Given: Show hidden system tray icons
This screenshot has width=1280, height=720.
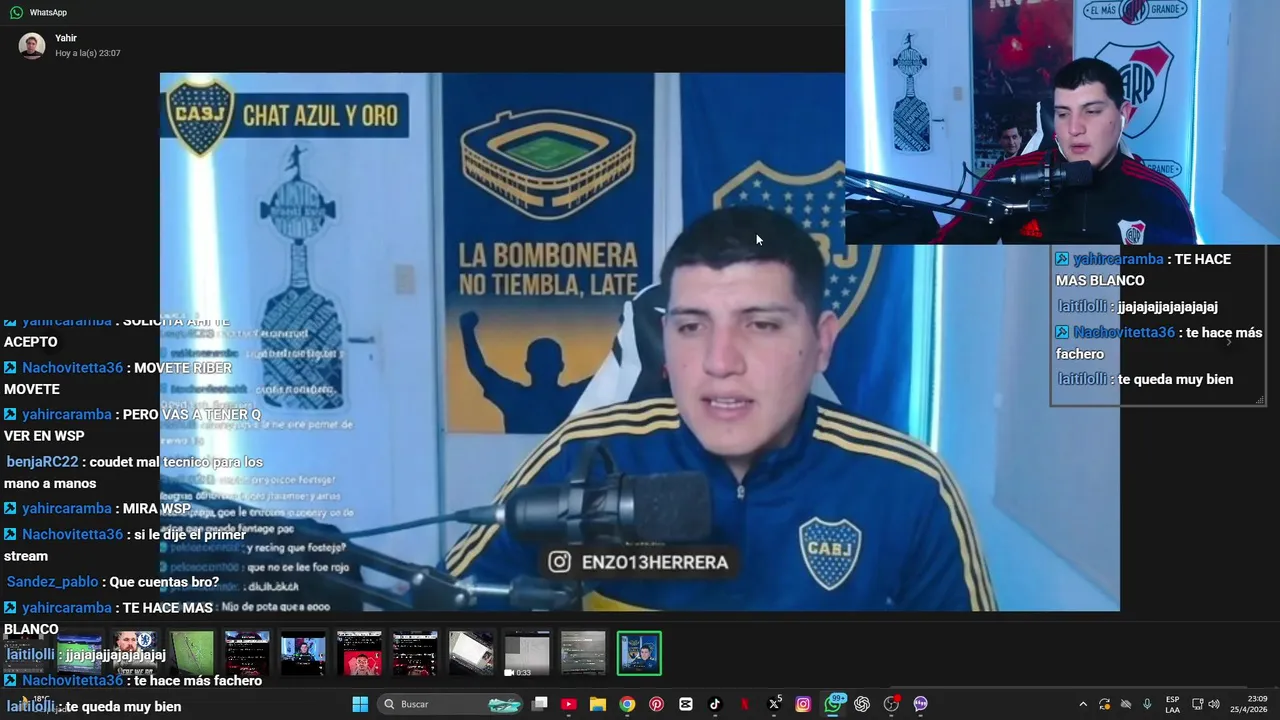Looking at the screenshot, I should 1083,704.
